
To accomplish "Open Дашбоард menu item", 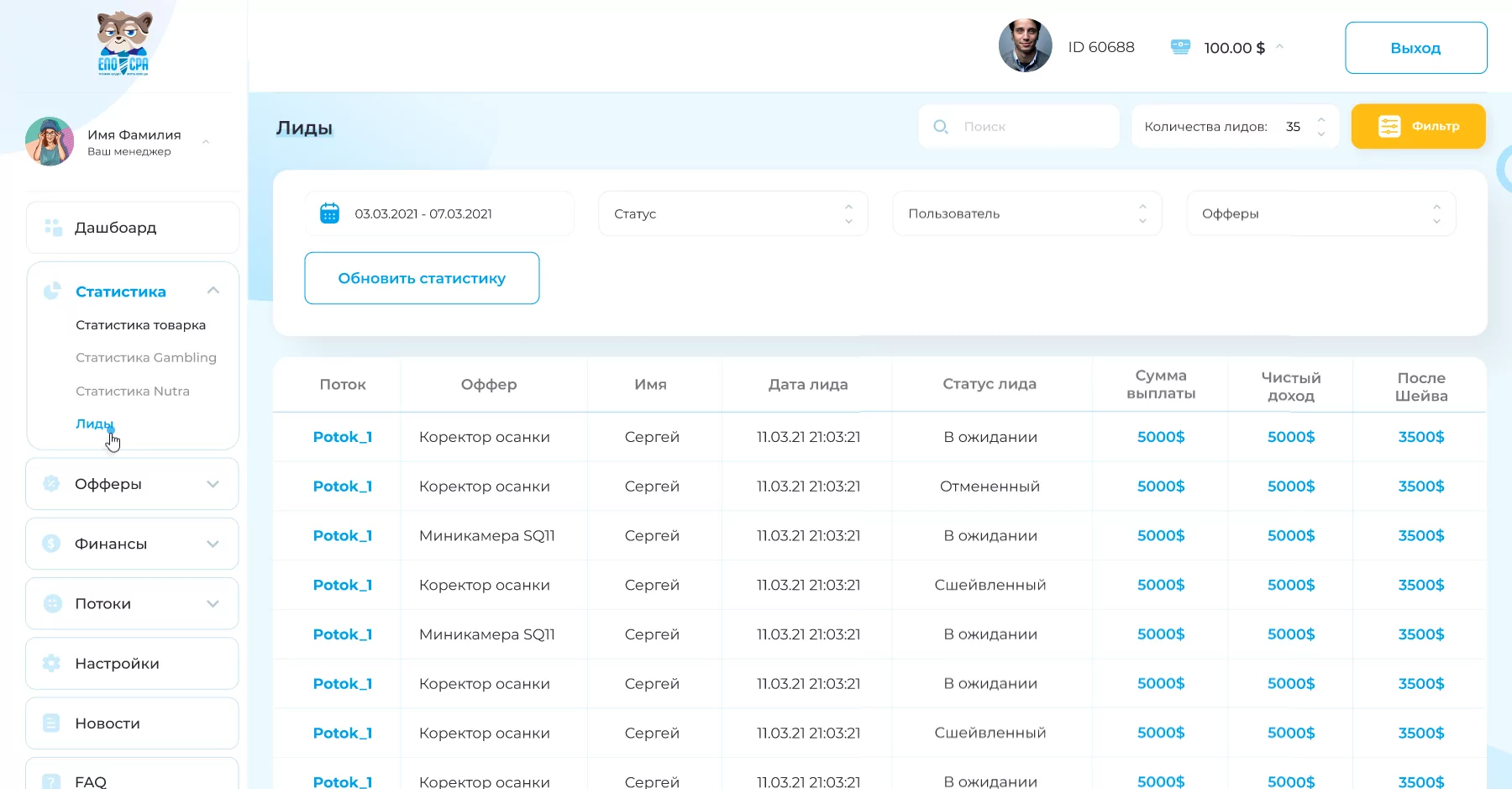I will coord(133,228).
